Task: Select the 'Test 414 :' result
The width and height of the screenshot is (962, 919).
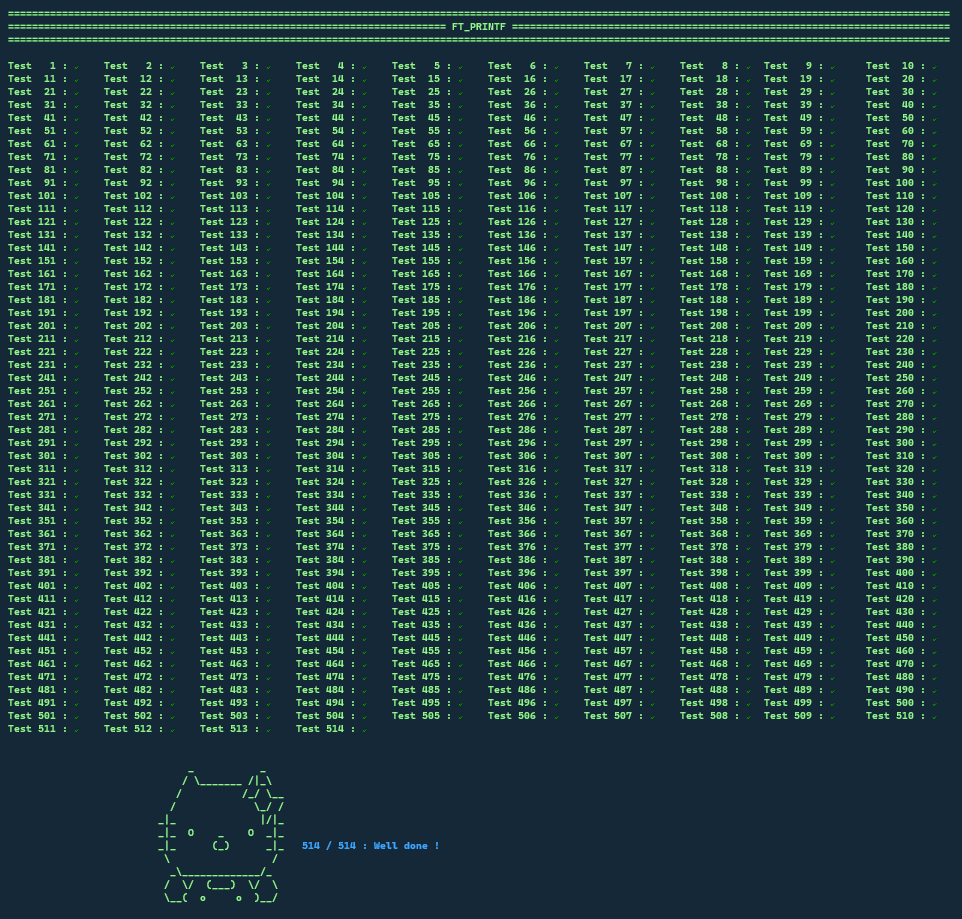Action: [x=325, y=599]
